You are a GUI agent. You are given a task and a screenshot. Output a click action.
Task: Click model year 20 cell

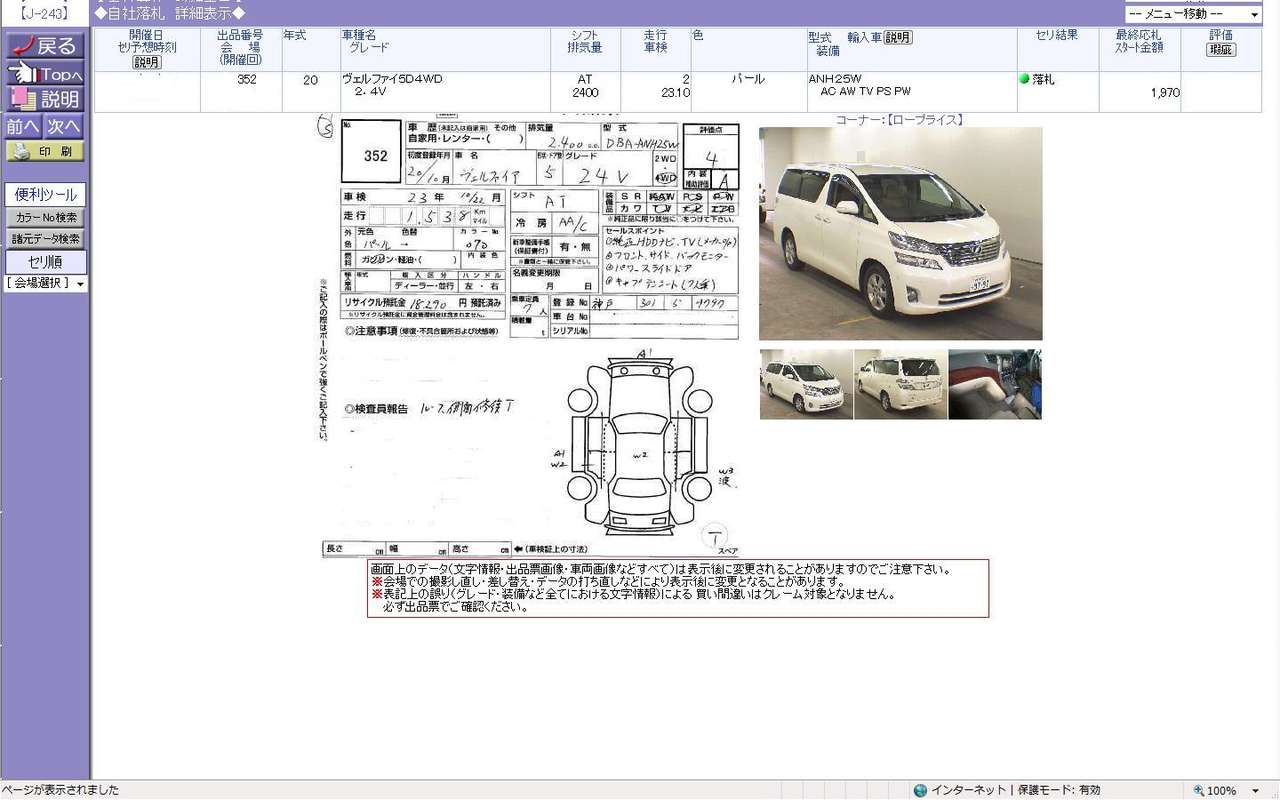(x=311, y=91)
